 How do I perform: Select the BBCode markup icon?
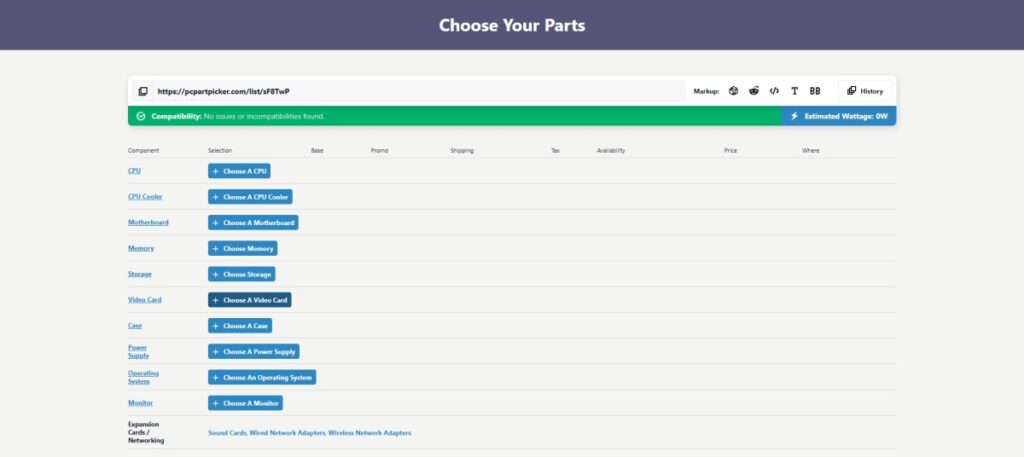pos(815,91)
